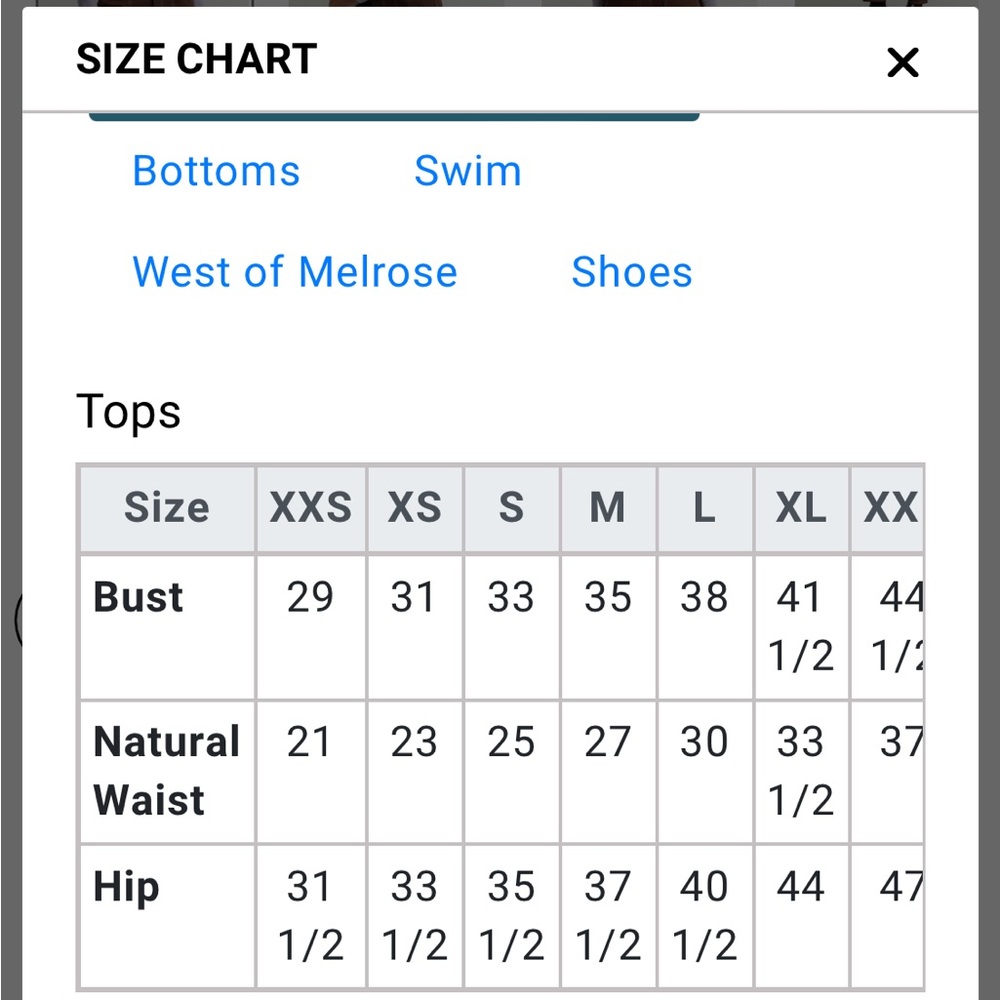The height and width of the screenshot is (1000, 1000).
Task: Click the Bust row label
Action: click(138, 597)
